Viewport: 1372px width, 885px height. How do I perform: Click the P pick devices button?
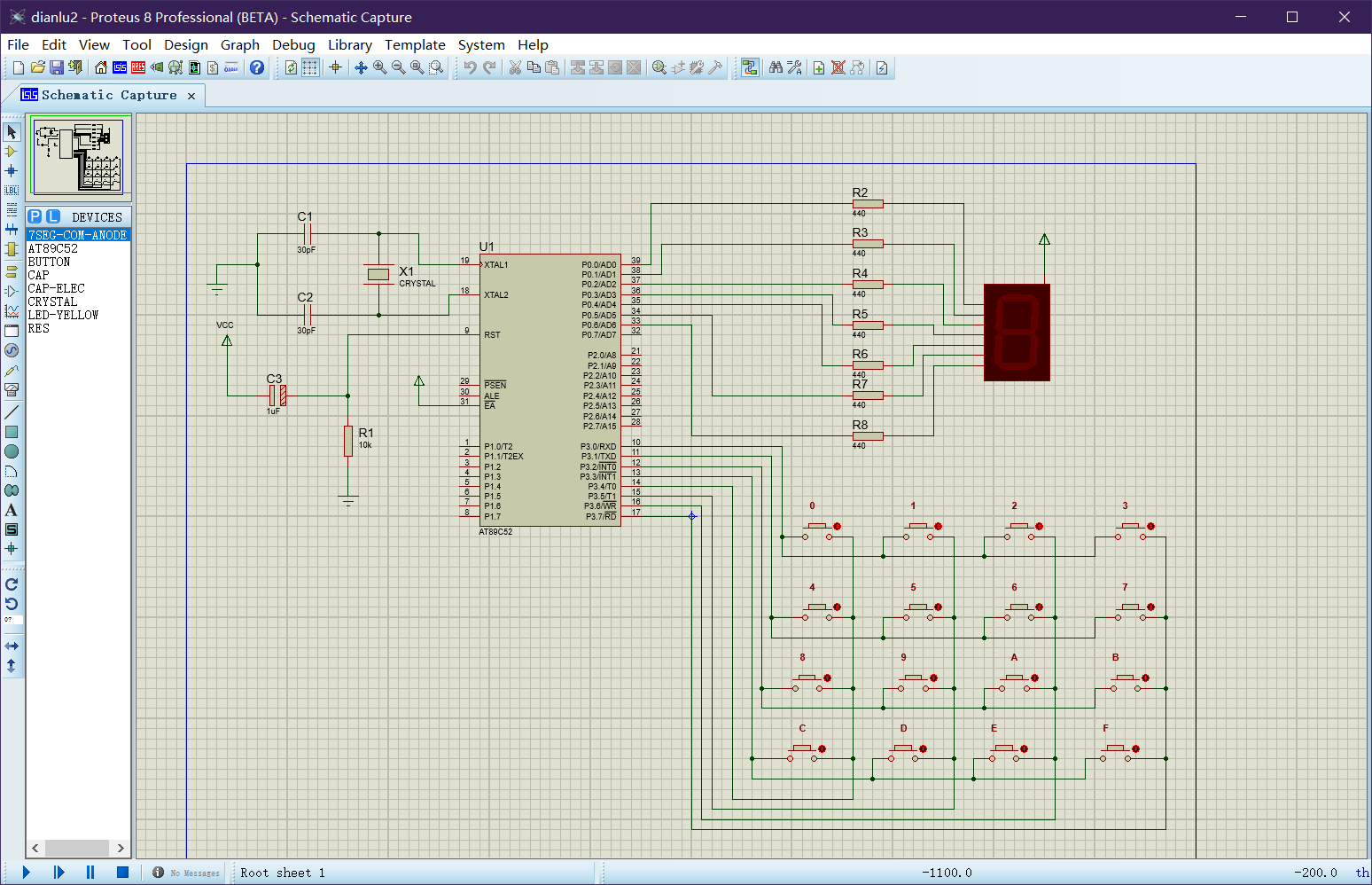[35, 216]
